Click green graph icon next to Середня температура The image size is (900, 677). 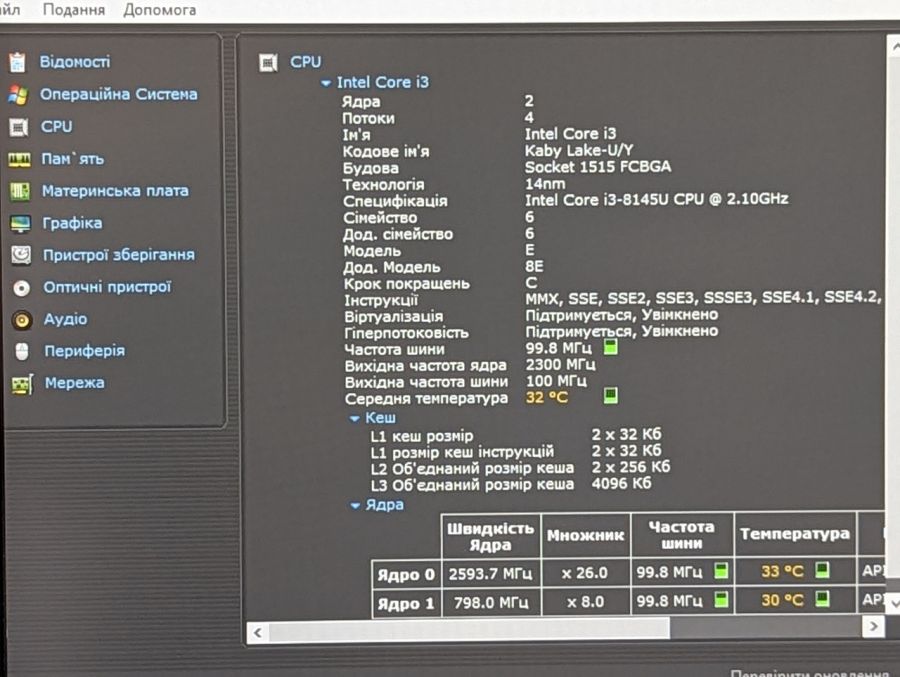tap(611, 395)
